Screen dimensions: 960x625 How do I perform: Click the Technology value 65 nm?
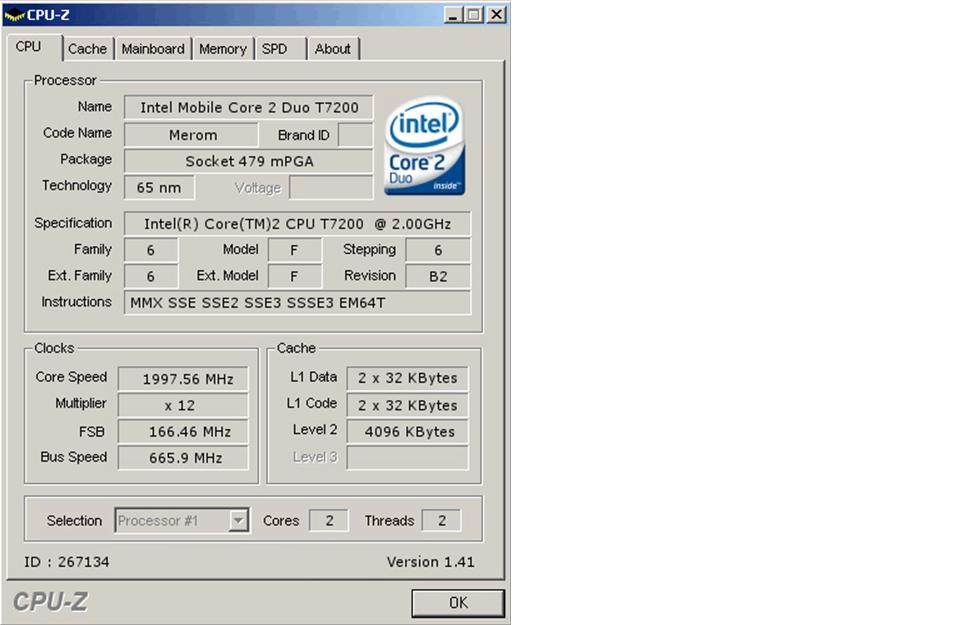159,187
